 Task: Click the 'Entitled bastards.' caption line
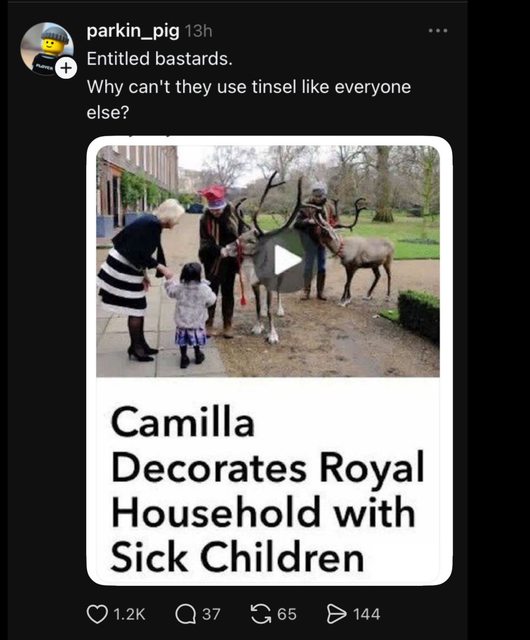[x=160, y=59]
